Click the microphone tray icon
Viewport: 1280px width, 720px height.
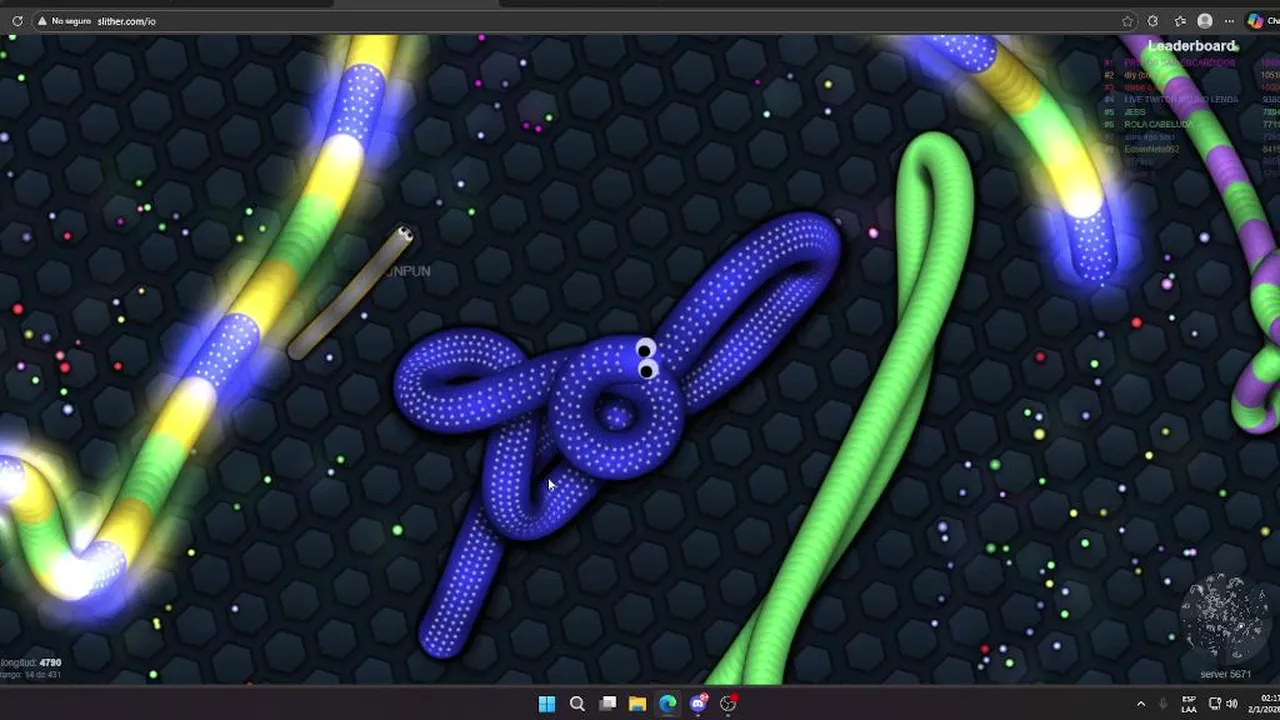[1163, 704]
